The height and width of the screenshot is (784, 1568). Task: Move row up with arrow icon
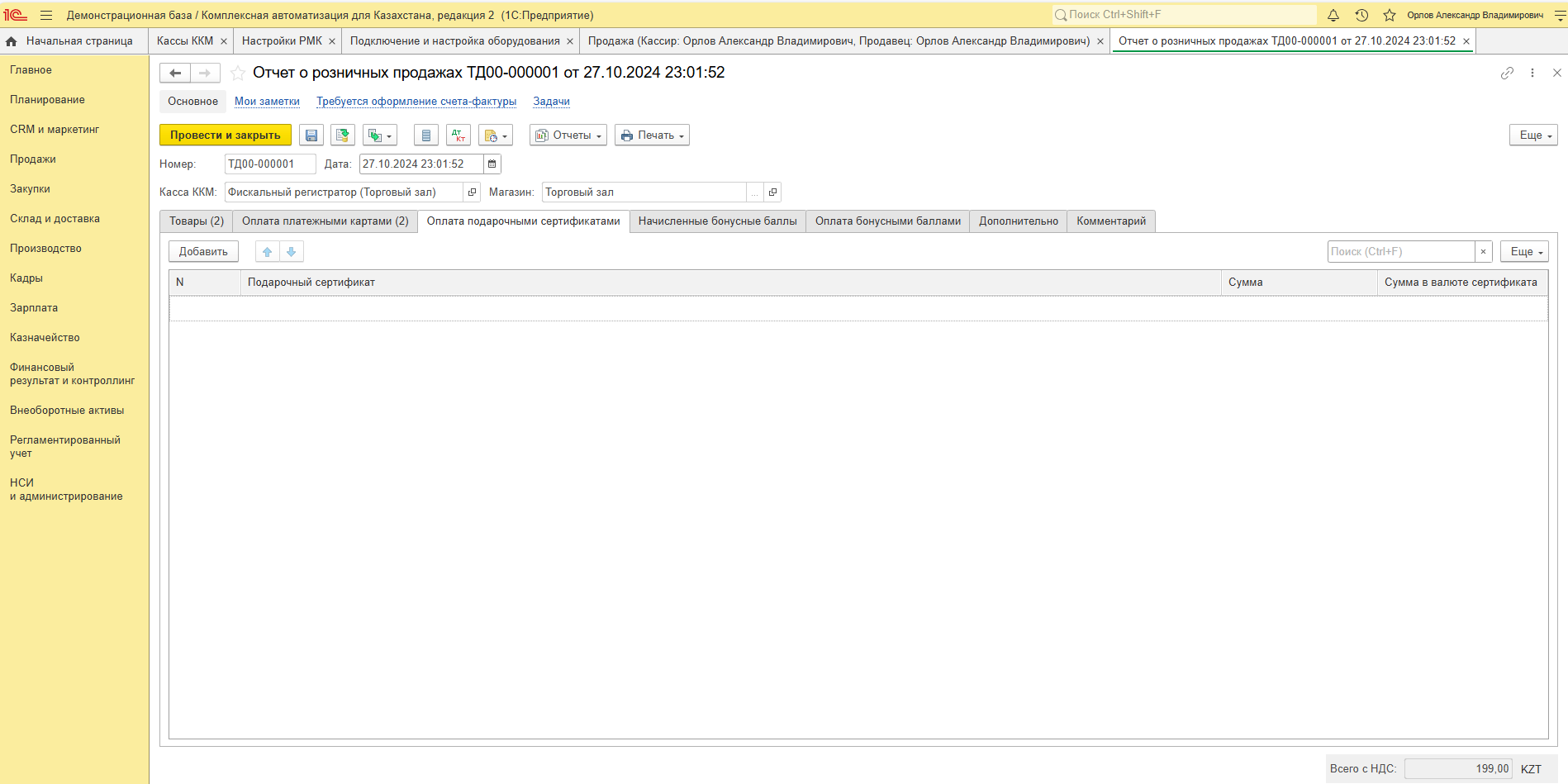pos(267,252)
